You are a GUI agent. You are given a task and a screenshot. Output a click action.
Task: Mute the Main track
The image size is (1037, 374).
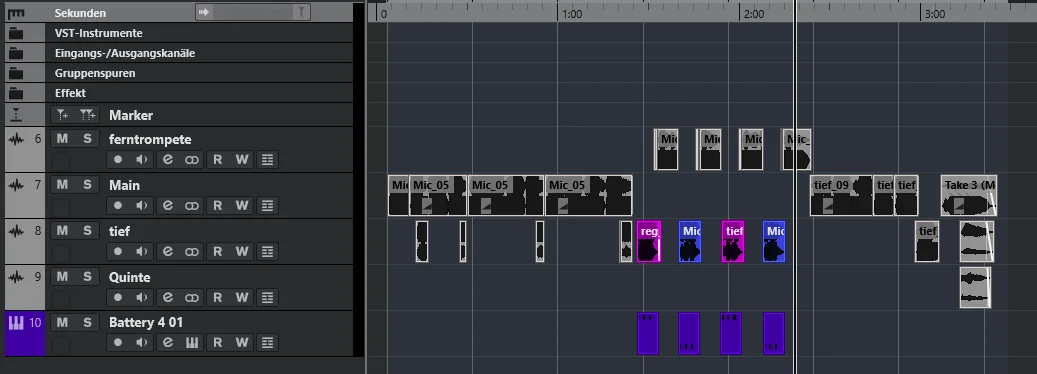(x=62, y=184)
